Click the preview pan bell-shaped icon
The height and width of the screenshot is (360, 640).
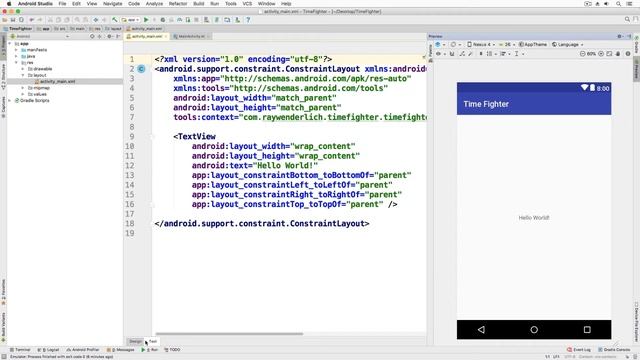[x=618, y=53]
